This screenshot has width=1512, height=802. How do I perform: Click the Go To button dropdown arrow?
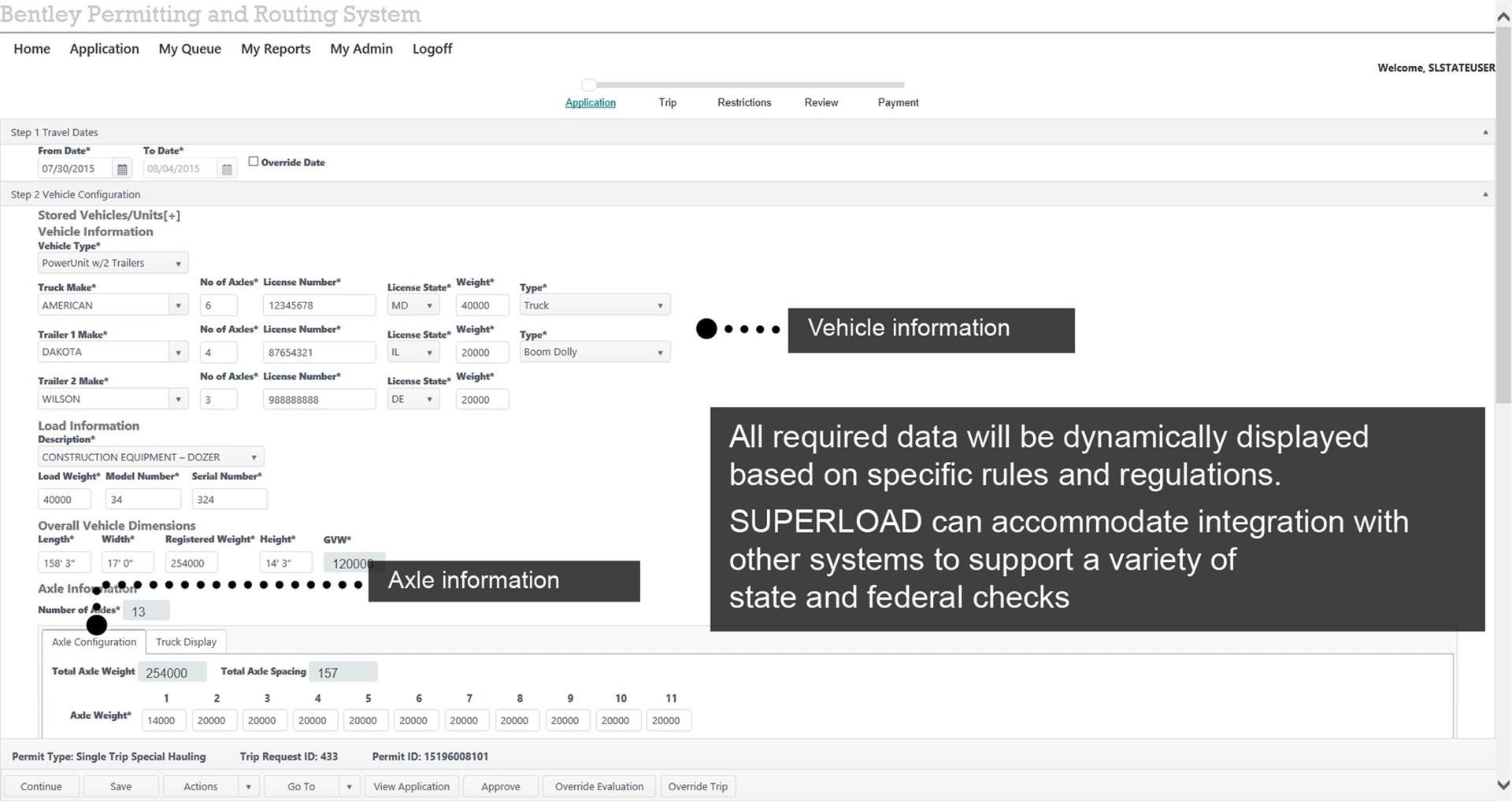point(349,786)
